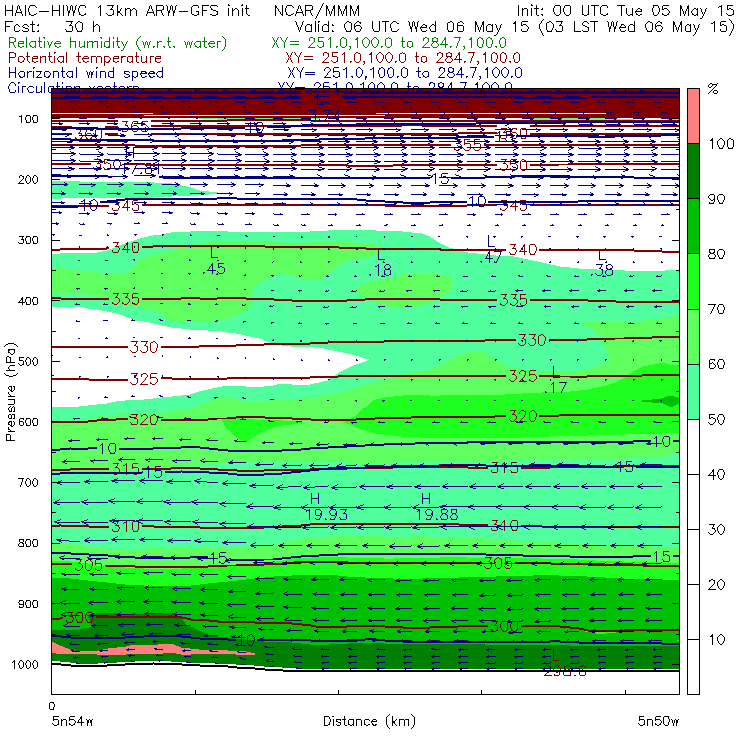The image size is (740, 740).
Task: Click the "Fcst: 30 h" forecast label
Action: (x=52, y=27)
